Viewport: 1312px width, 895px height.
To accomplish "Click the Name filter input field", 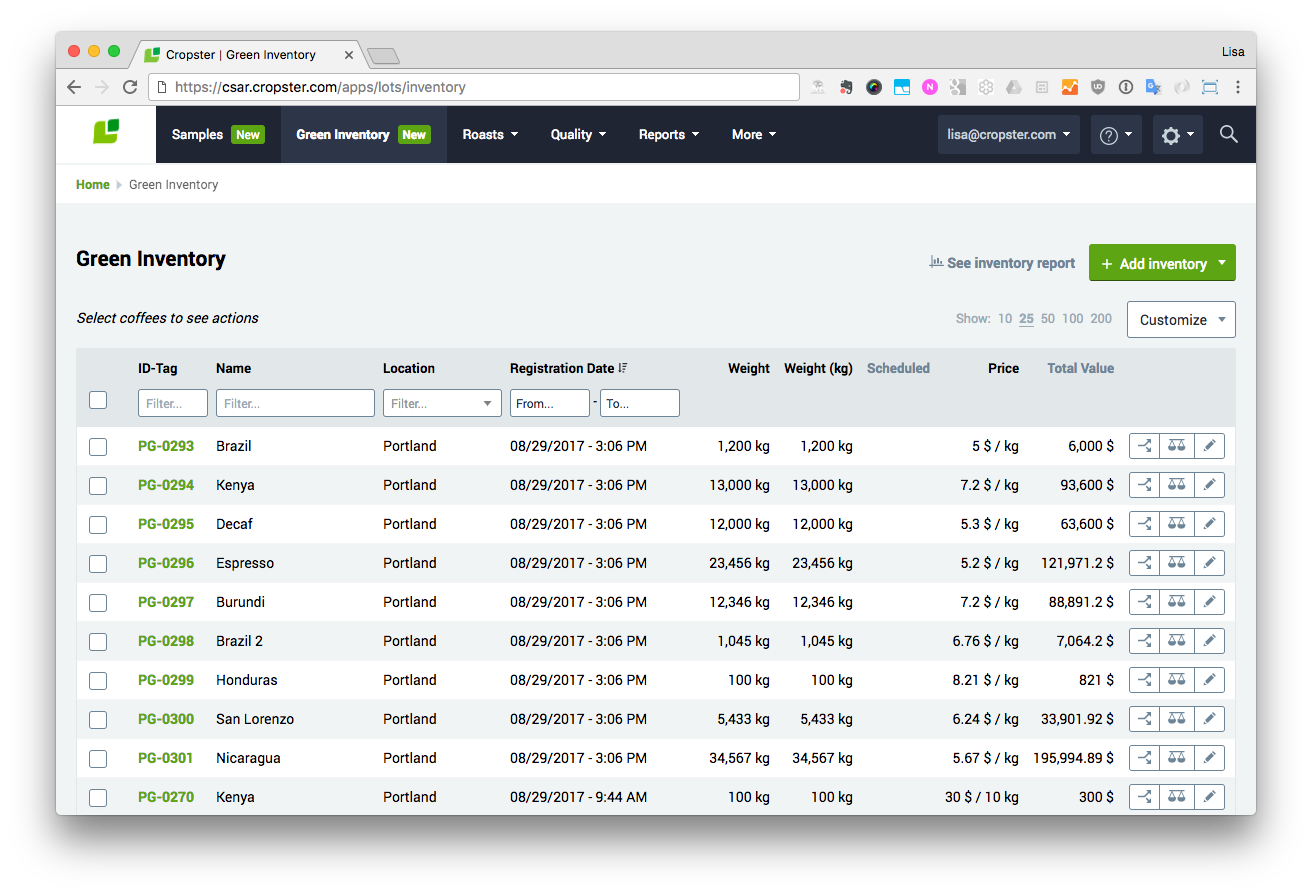I will [x=295, y=403].
